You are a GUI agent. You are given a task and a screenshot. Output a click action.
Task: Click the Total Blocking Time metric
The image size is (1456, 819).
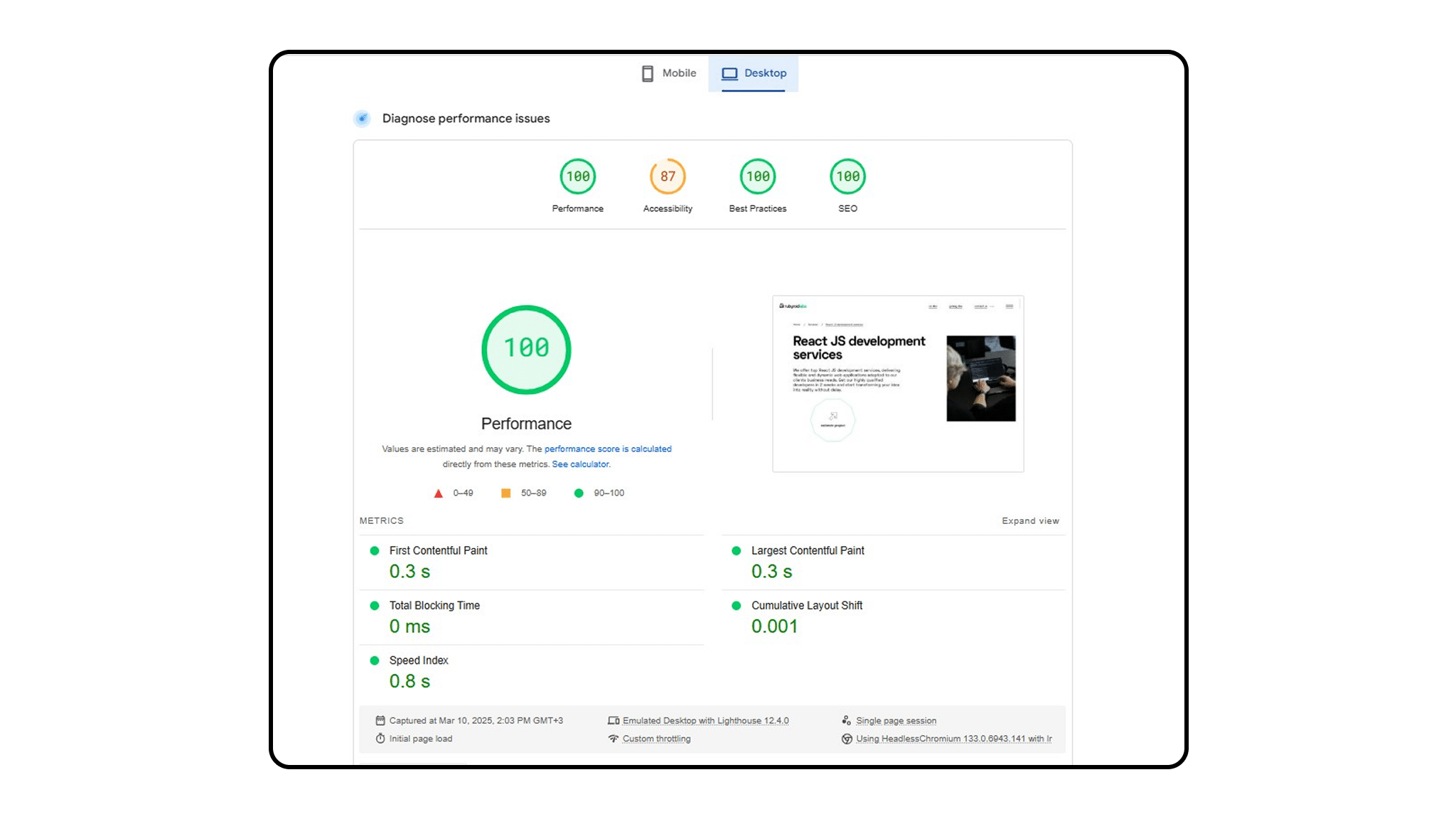434,606
